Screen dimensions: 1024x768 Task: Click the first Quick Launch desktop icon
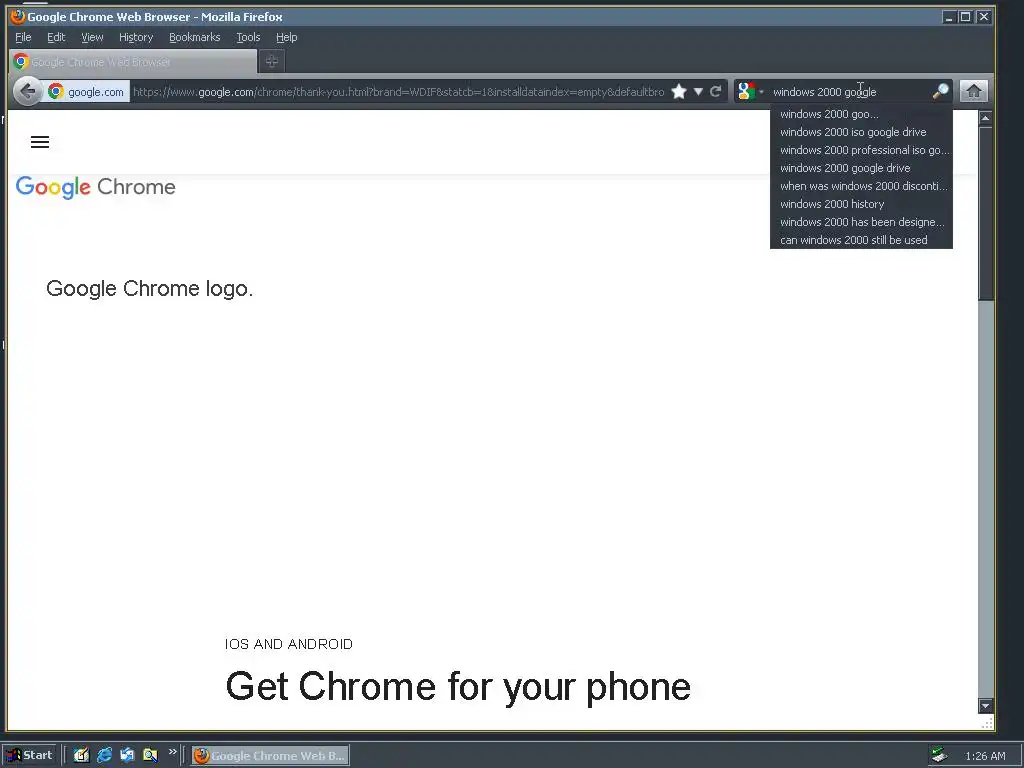coord(81,756)
